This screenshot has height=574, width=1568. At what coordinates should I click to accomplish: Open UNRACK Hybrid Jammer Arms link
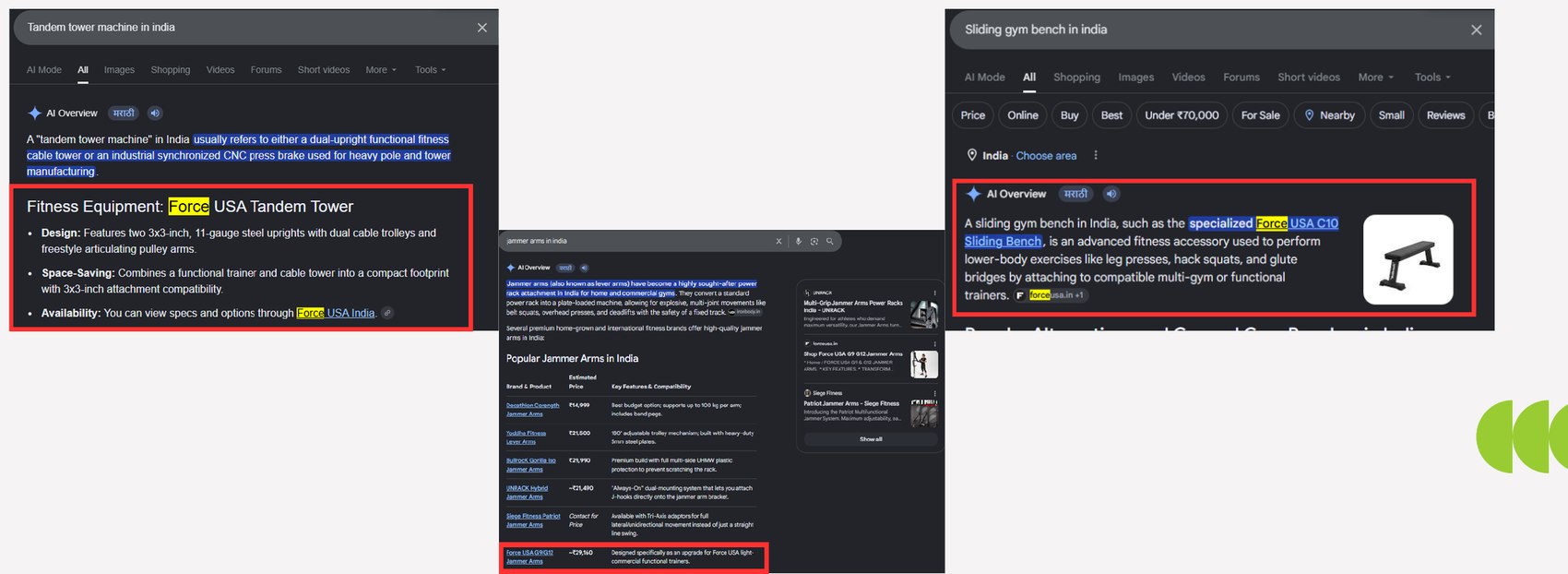[527, 493]
